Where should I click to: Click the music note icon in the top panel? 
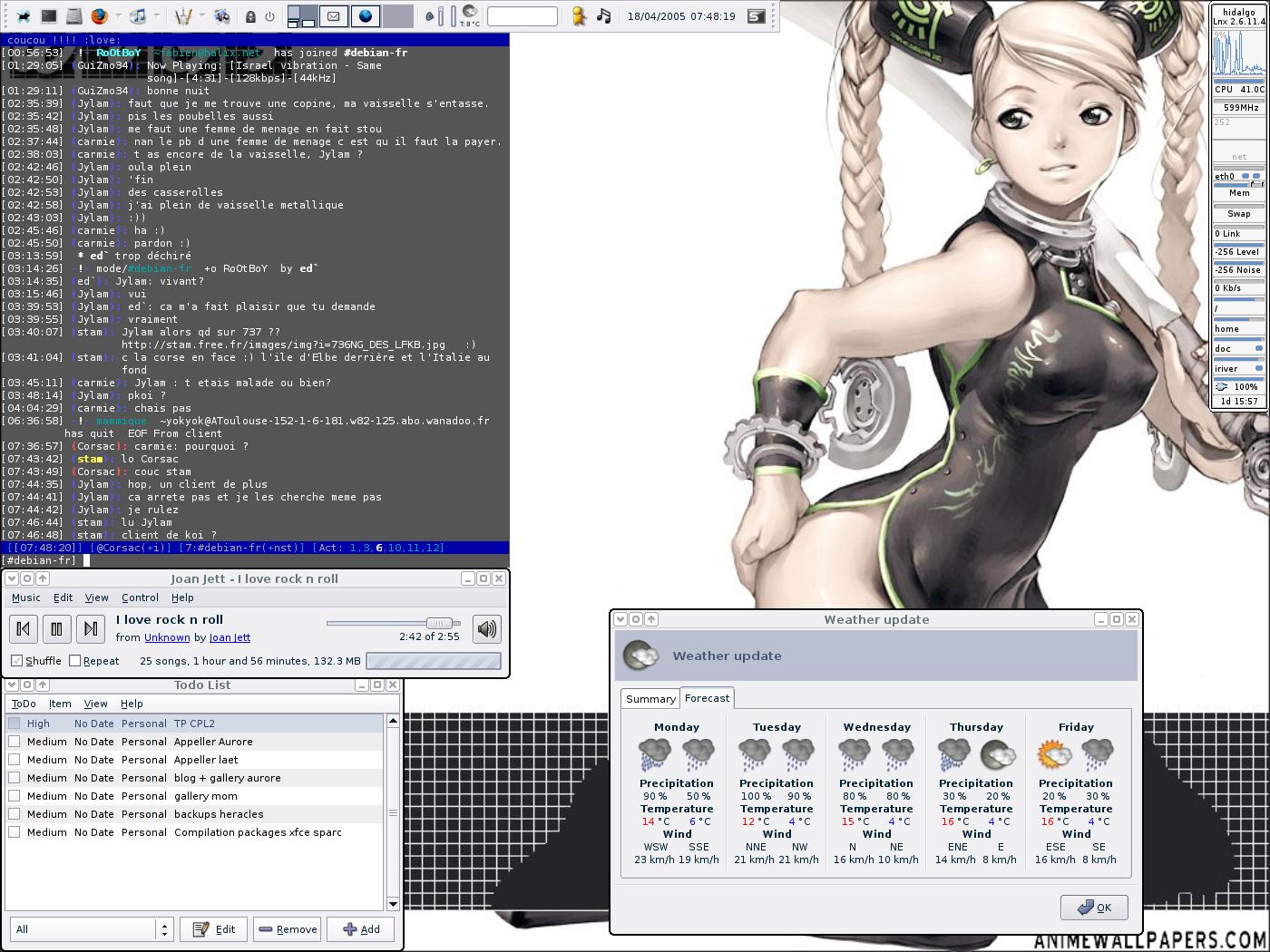(603, 16)
